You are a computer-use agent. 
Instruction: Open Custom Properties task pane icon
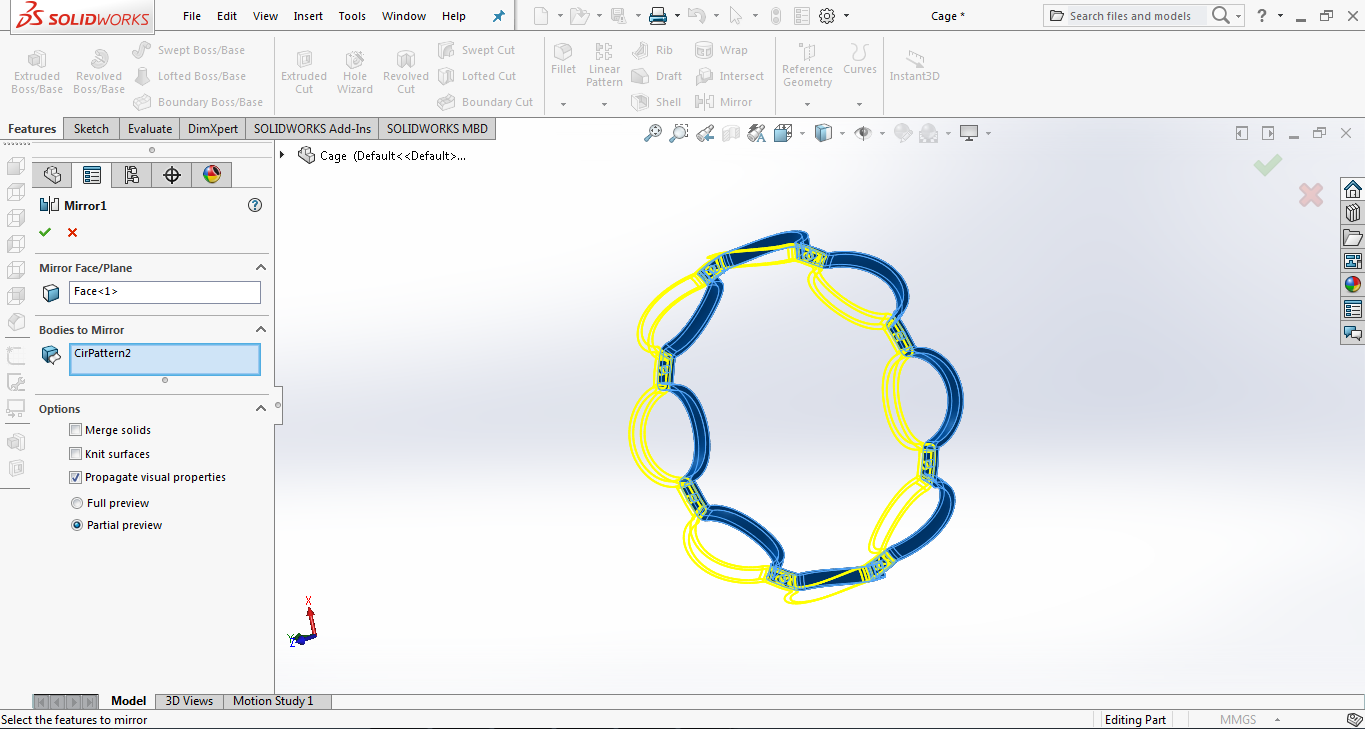tap(1353, 309)
